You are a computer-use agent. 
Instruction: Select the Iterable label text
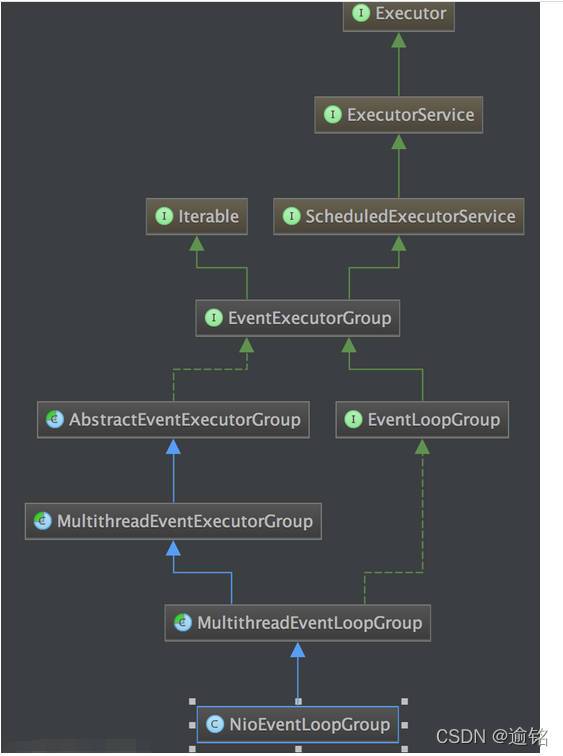pyautogui.click(x=209, y=216)
